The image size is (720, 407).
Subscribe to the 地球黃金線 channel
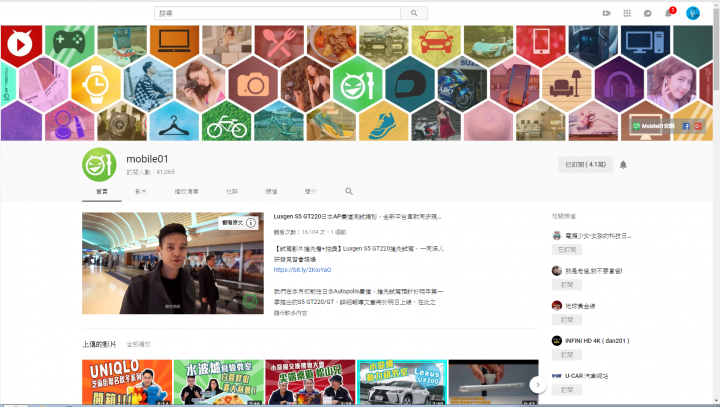point(567,320)
